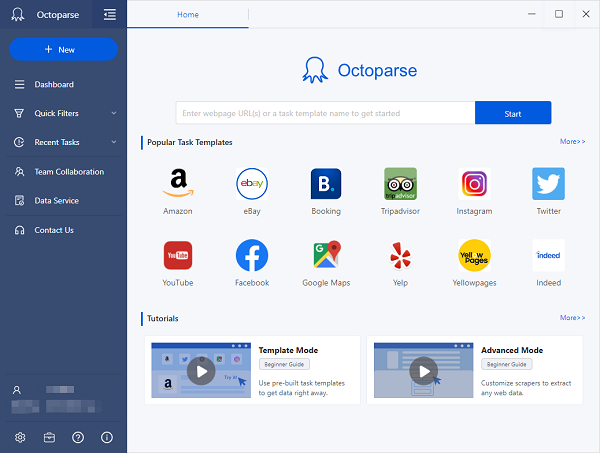The image size is (600, 453).
Task: Select the Twitter template icon
Action: click(x=548, y=184)
